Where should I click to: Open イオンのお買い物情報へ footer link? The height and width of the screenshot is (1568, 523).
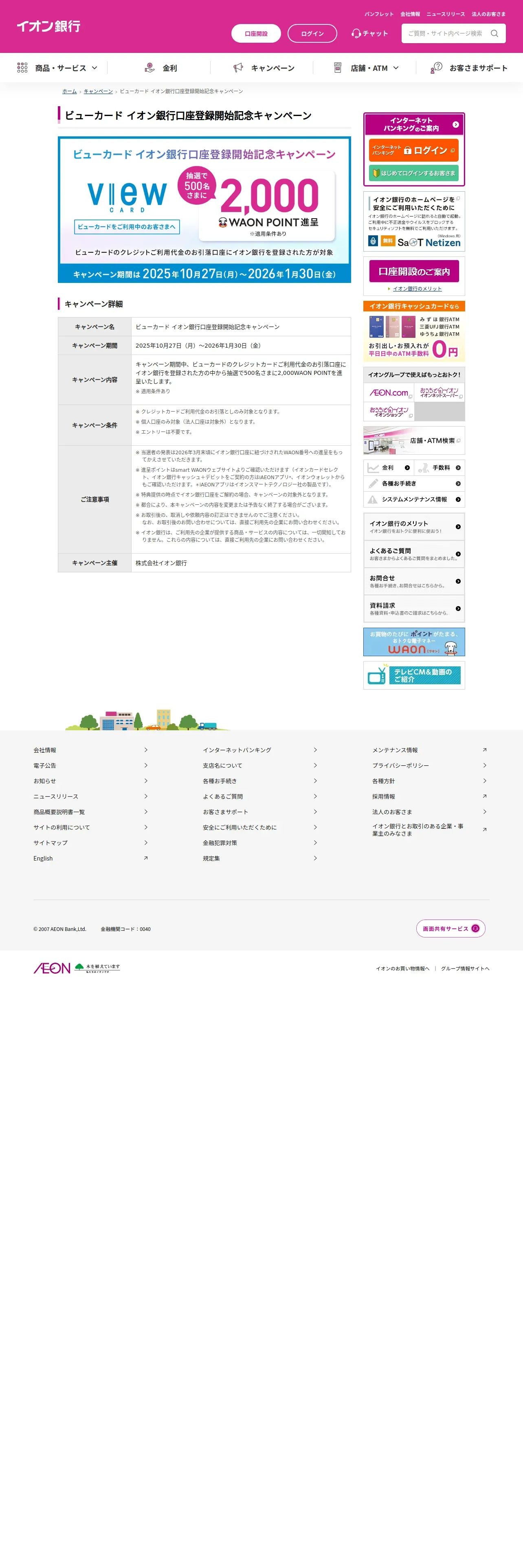pos(402,968)
